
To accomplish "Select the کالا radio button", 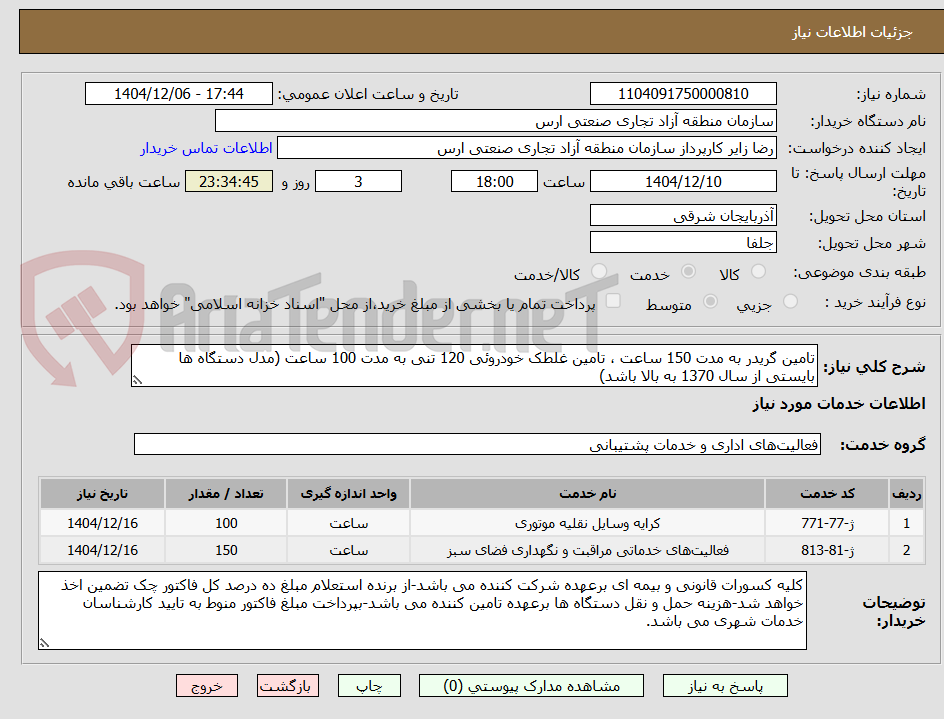I will pyautogui.click(x=759, y=272).
